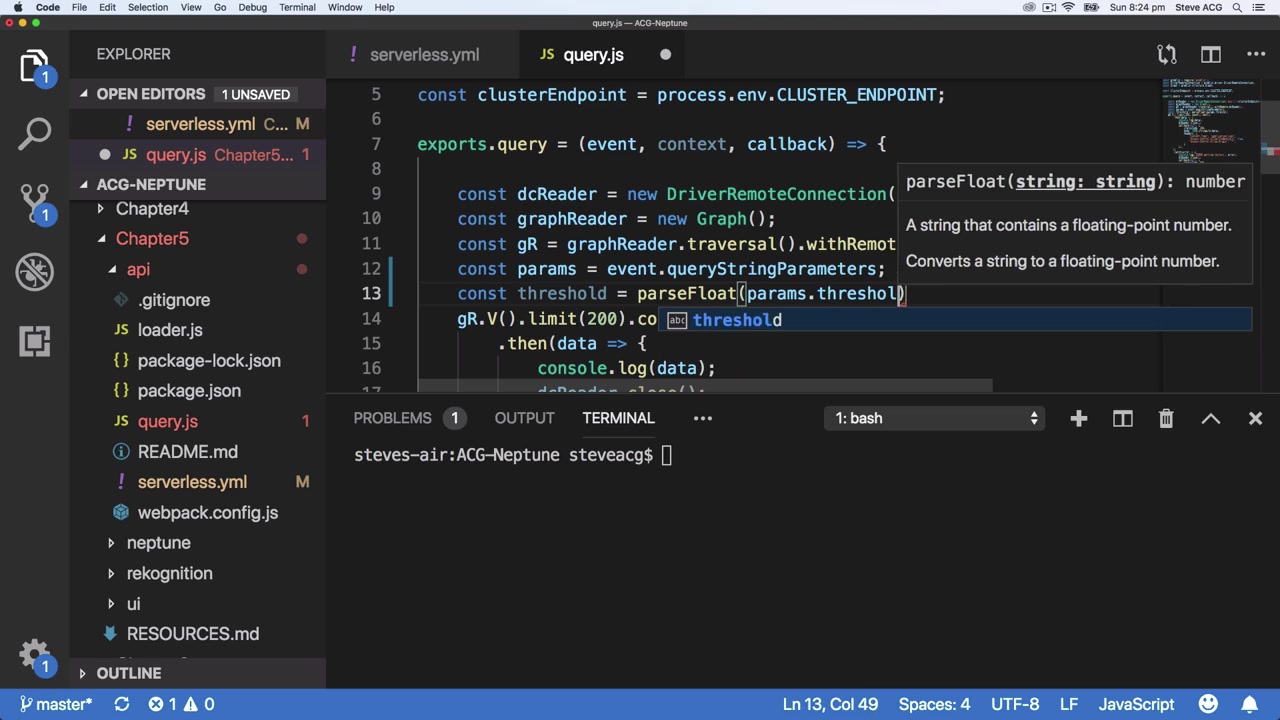
Task: Open webpack.config.js in the explorer
Action: click(x=207, y=513)
